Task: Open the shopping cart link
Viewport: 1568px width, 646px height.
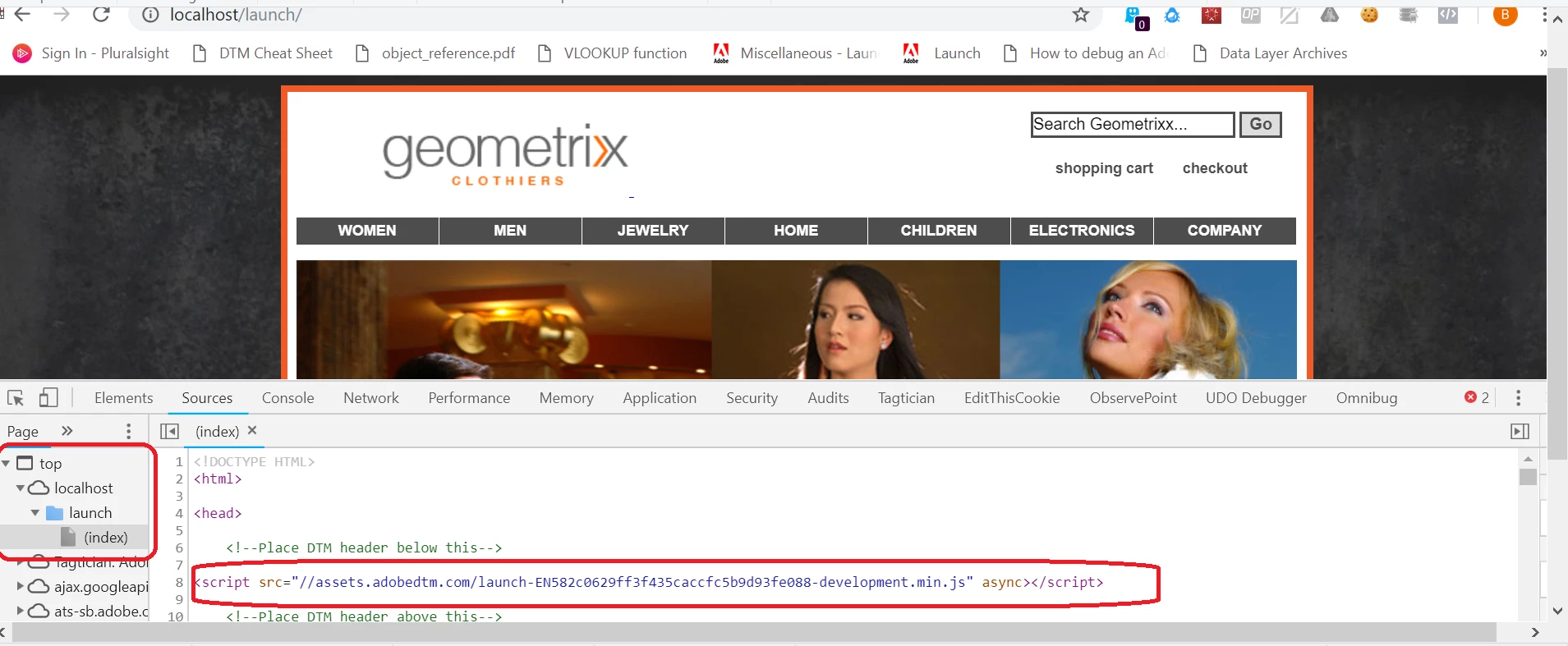Action: (1104, 168)
